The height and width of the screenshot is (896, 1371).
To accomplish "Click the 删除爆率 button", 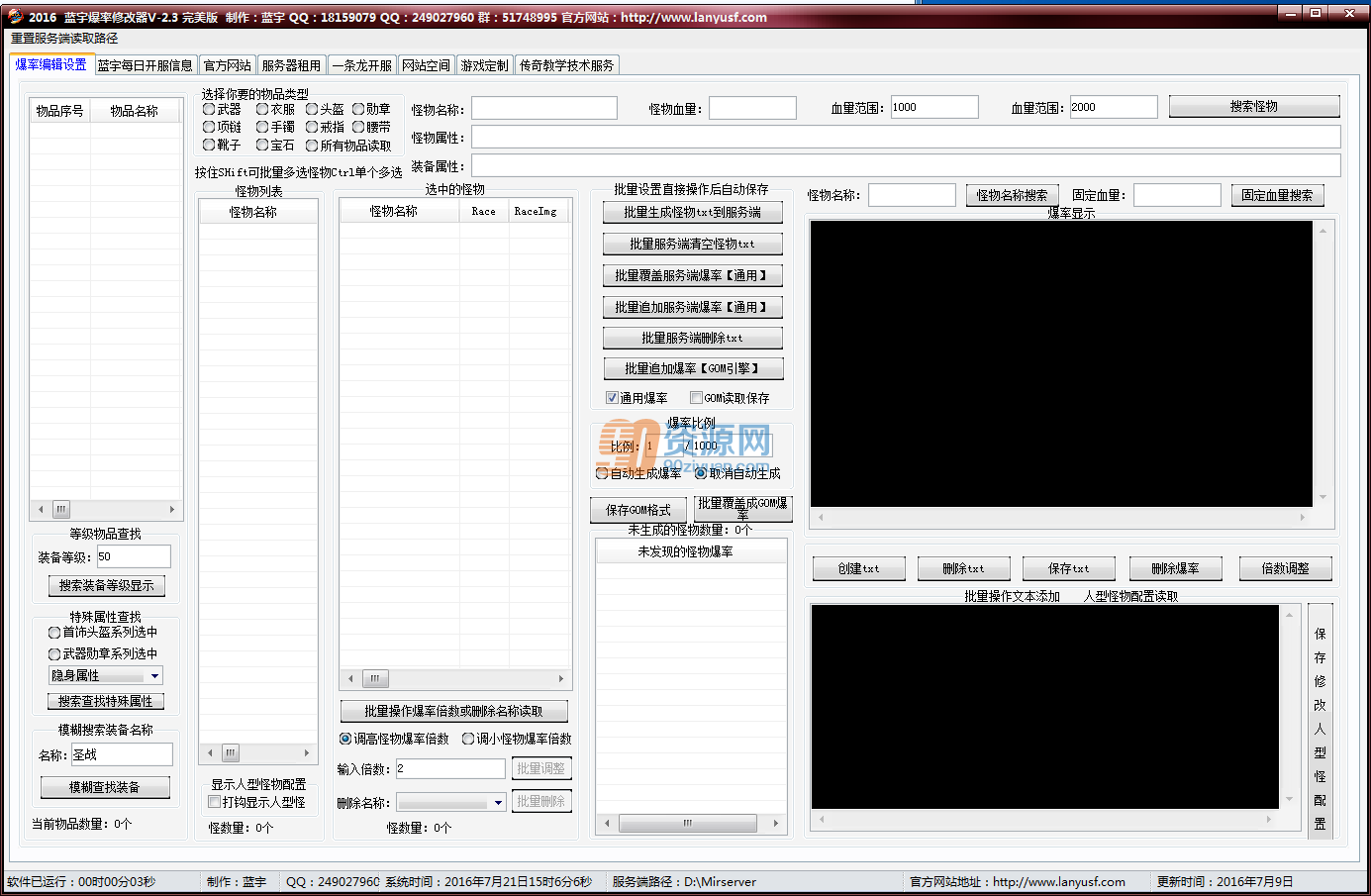I will (1175, 568).
